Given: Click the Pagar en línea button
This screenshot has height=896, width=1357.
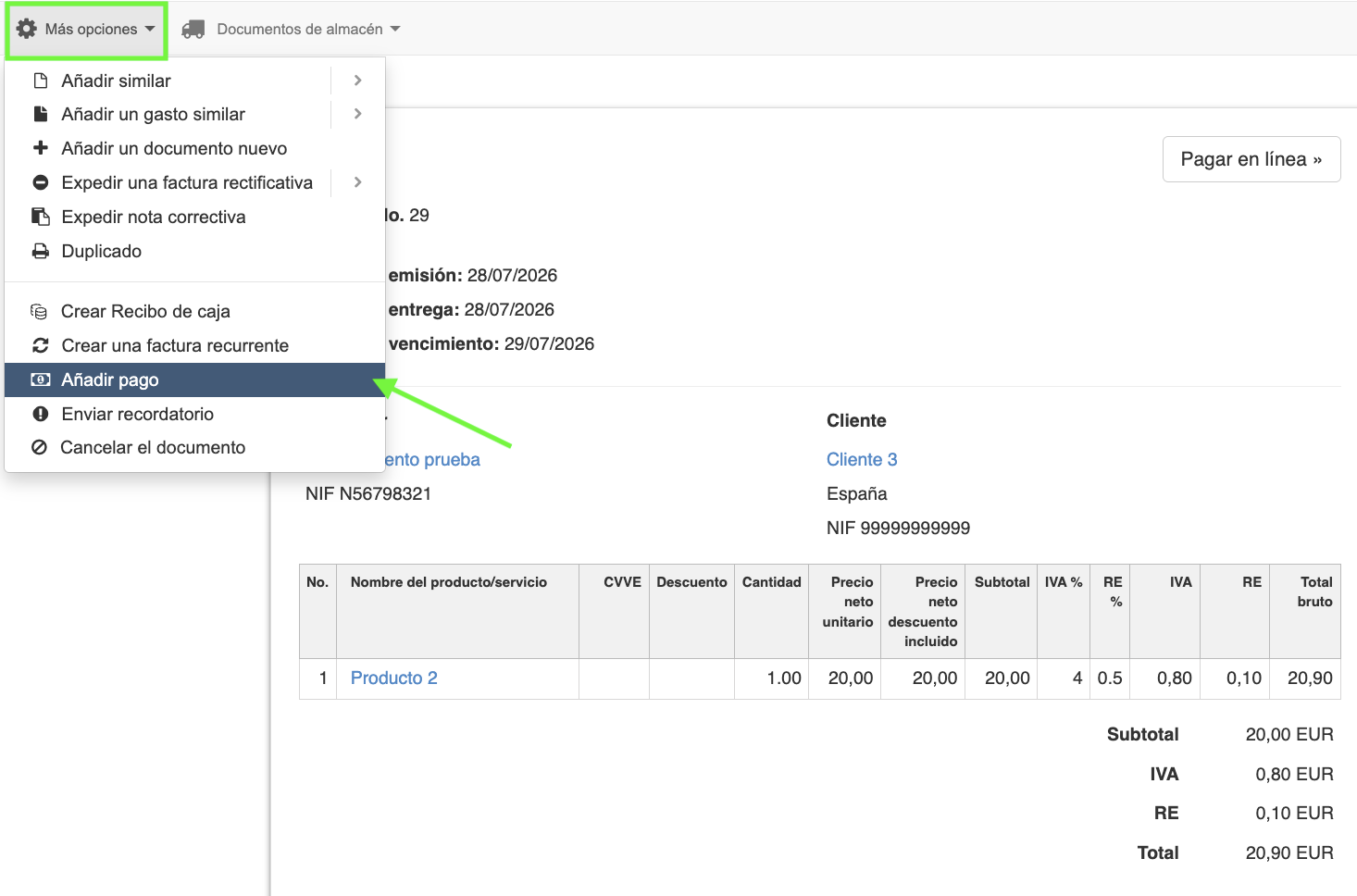Looking at the screenshot, I should 1251,159.
